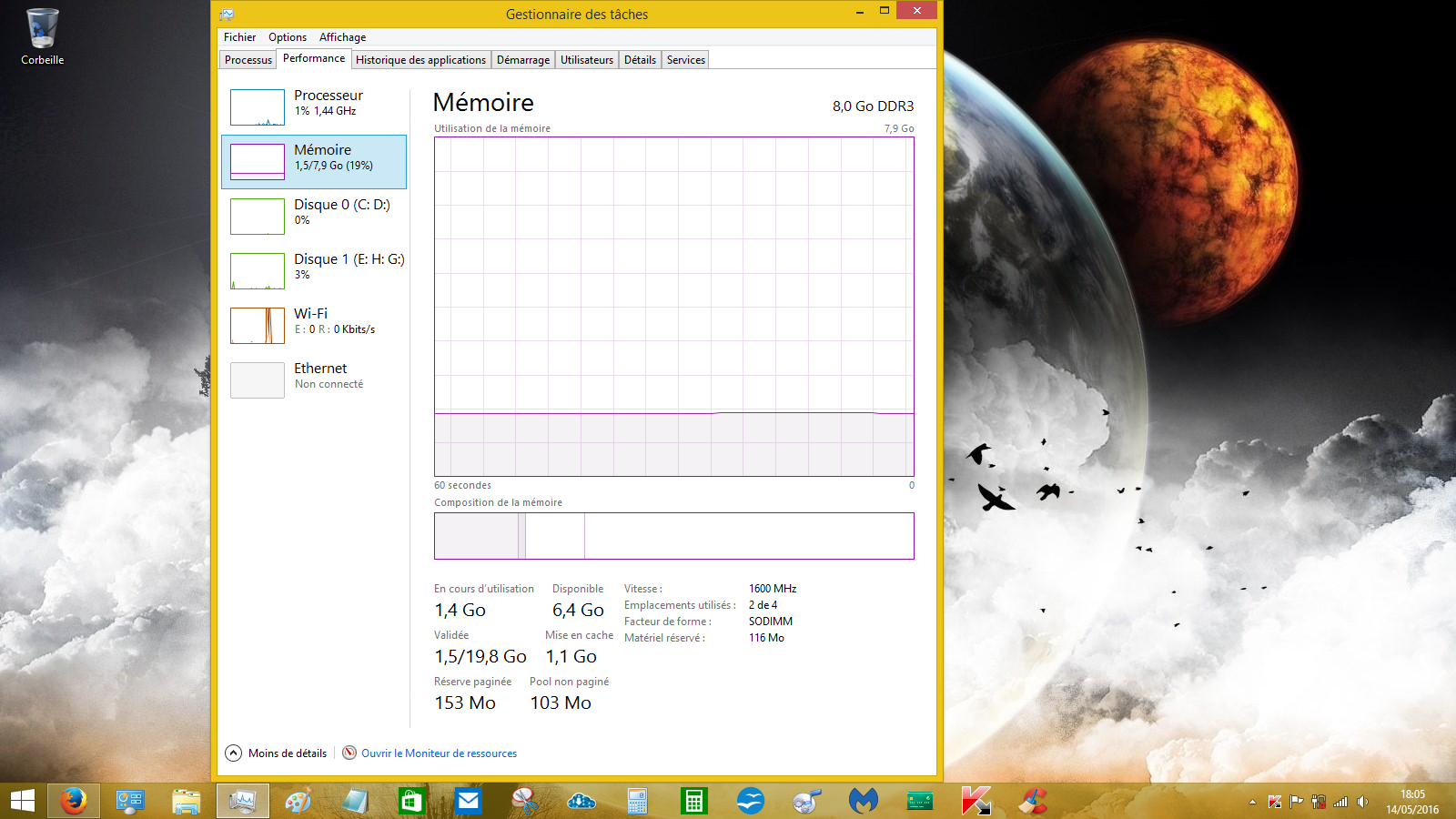Collapse view with Moins de détails arrow
The width and height of the screenshot is (1456, 819).
tap(234, 753)
